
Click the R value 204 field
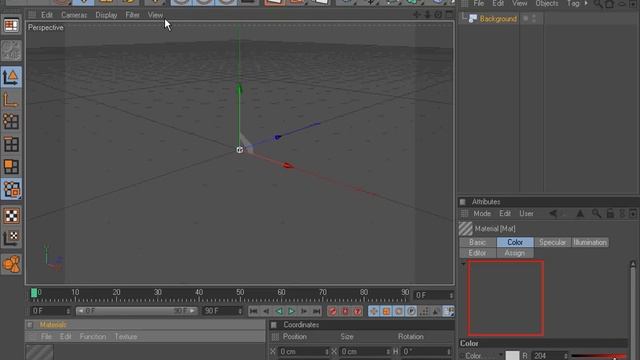[547, 356]
